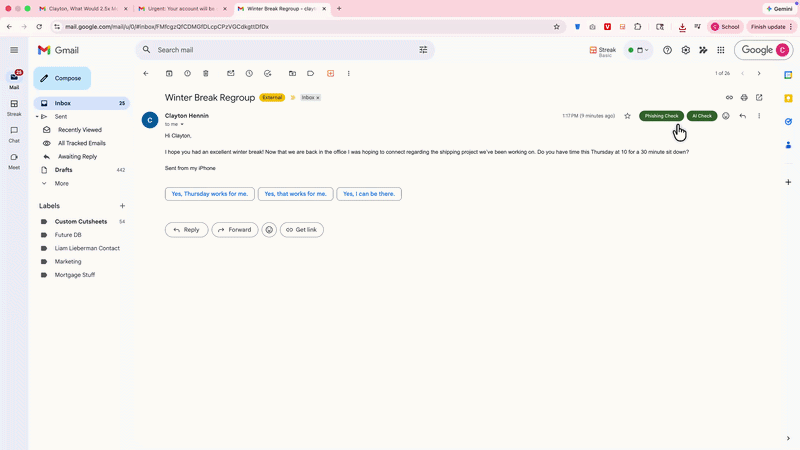This screenshot has width=800, height=450.
Task: Open Awaiting Reply
Action: pos(77,157)
